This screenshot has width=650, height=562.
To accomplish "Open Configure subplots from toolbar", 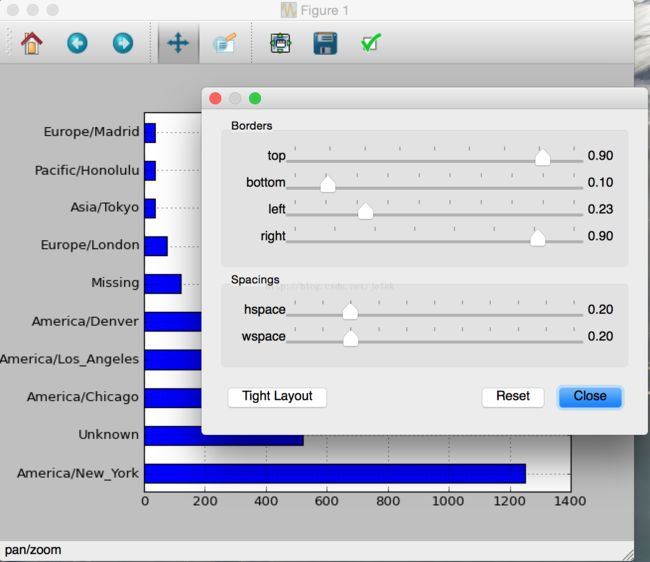I will point(281,44).
